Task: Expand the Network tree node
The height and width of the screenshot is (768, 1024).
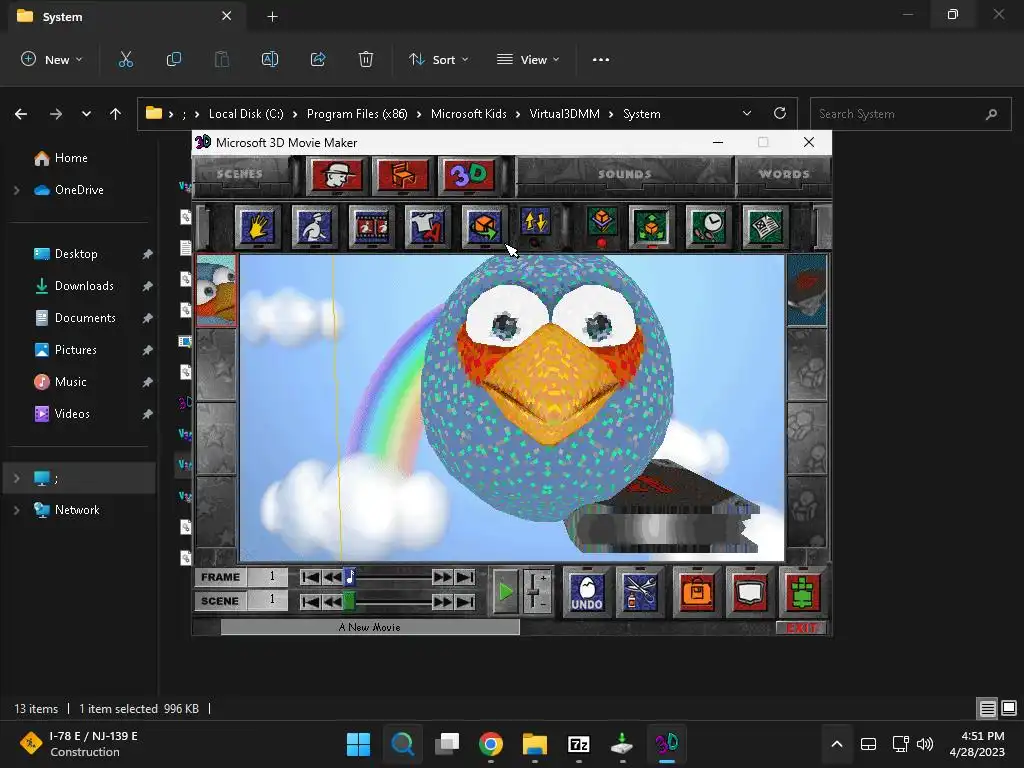Action: coord(16,510)
